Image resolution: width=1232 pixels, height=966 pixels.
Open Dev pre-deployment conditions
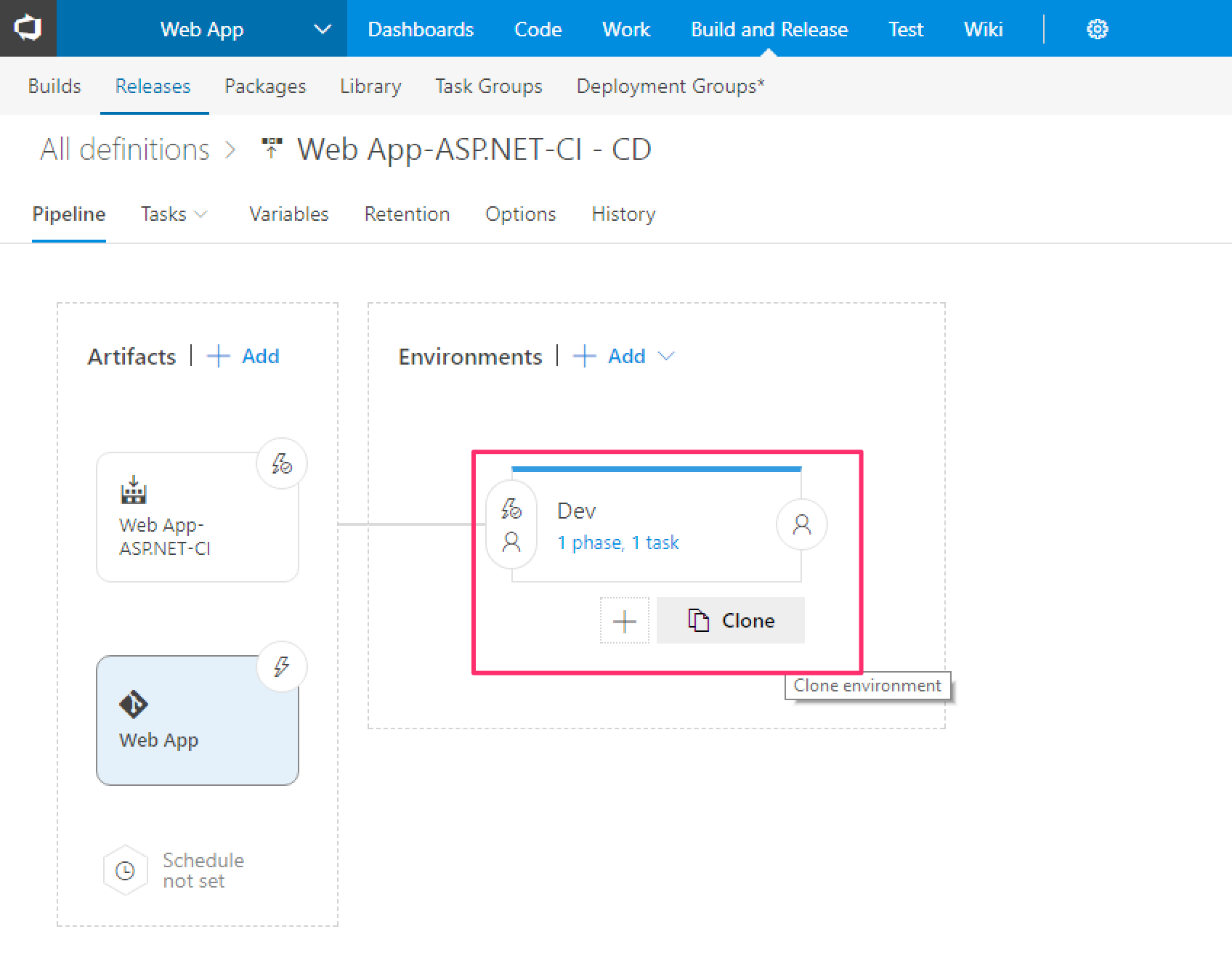(x=511, y=524)
